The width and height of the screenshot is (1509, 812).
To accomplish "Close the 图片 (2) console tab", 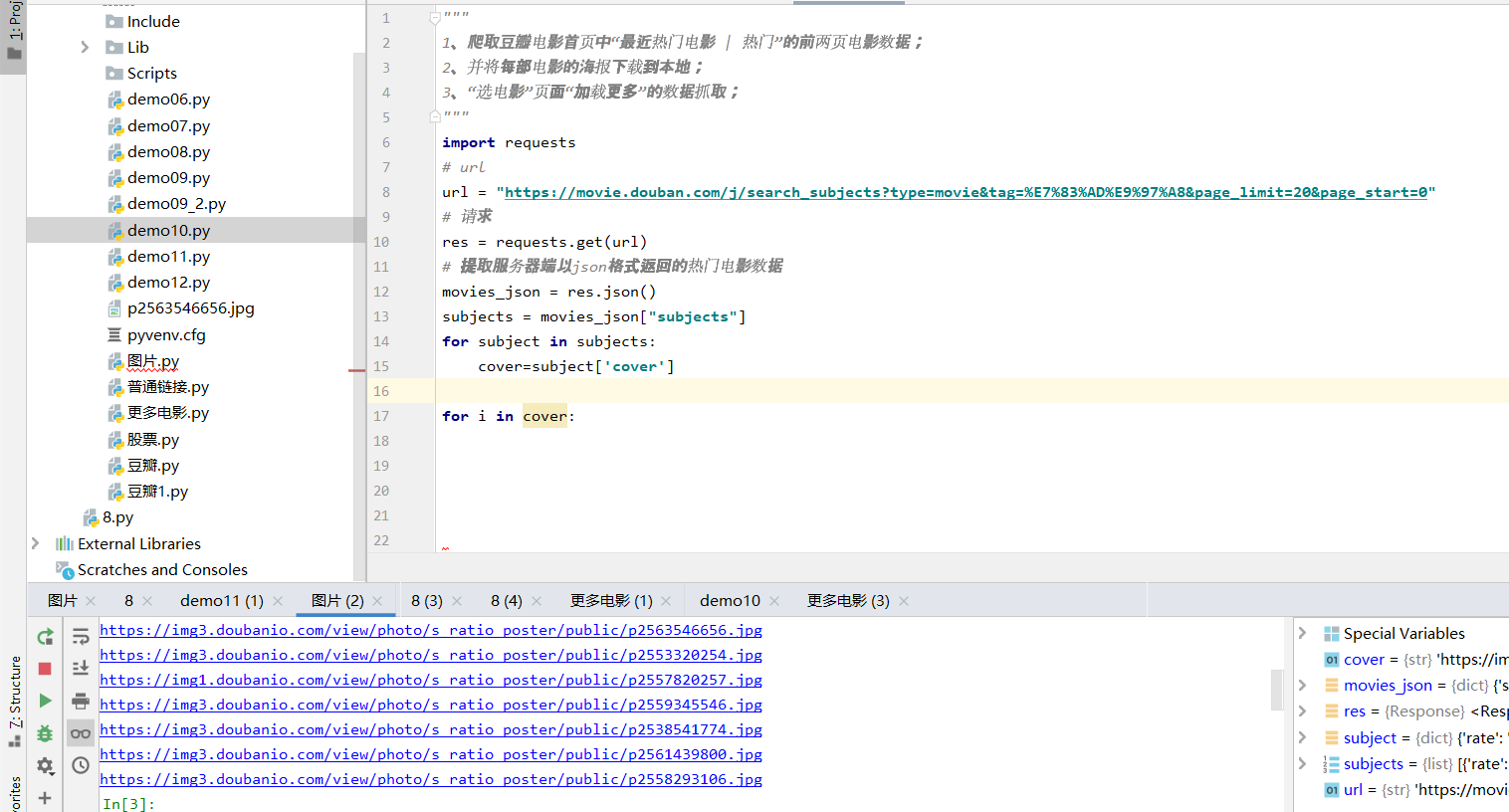I will pyautogui.click(x=377, y=601).
